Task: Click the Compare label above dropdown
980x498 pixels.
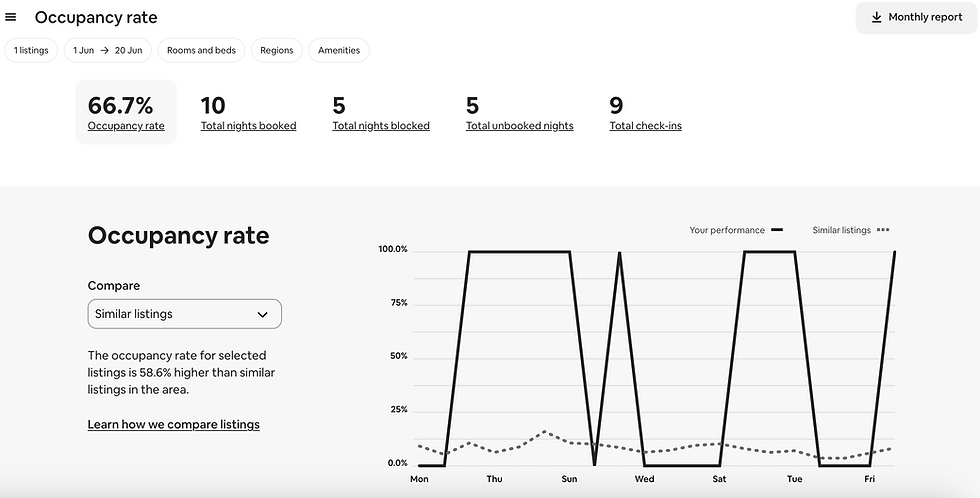Action: click(x=114, y=286)
